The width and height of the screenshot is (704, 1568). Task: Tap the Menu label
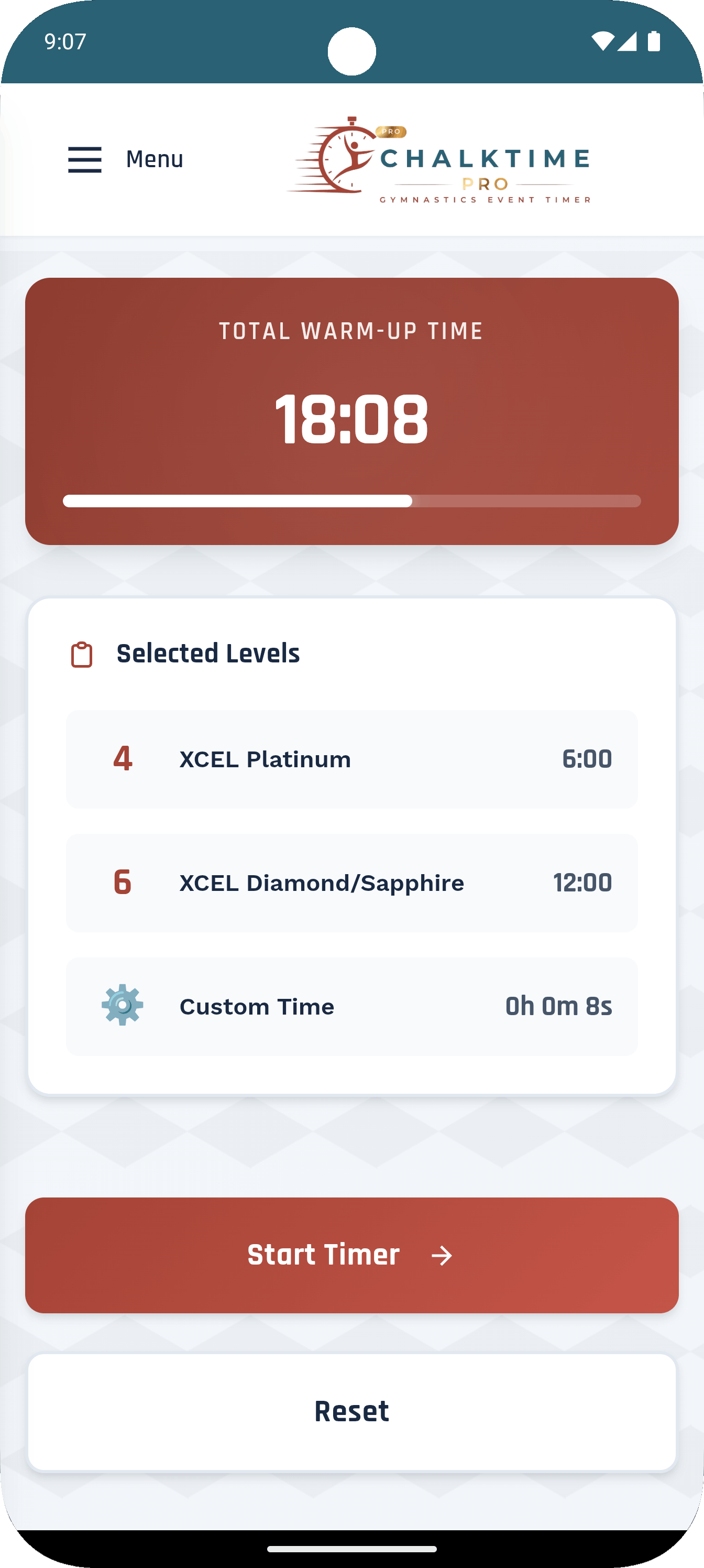[155, 159]
